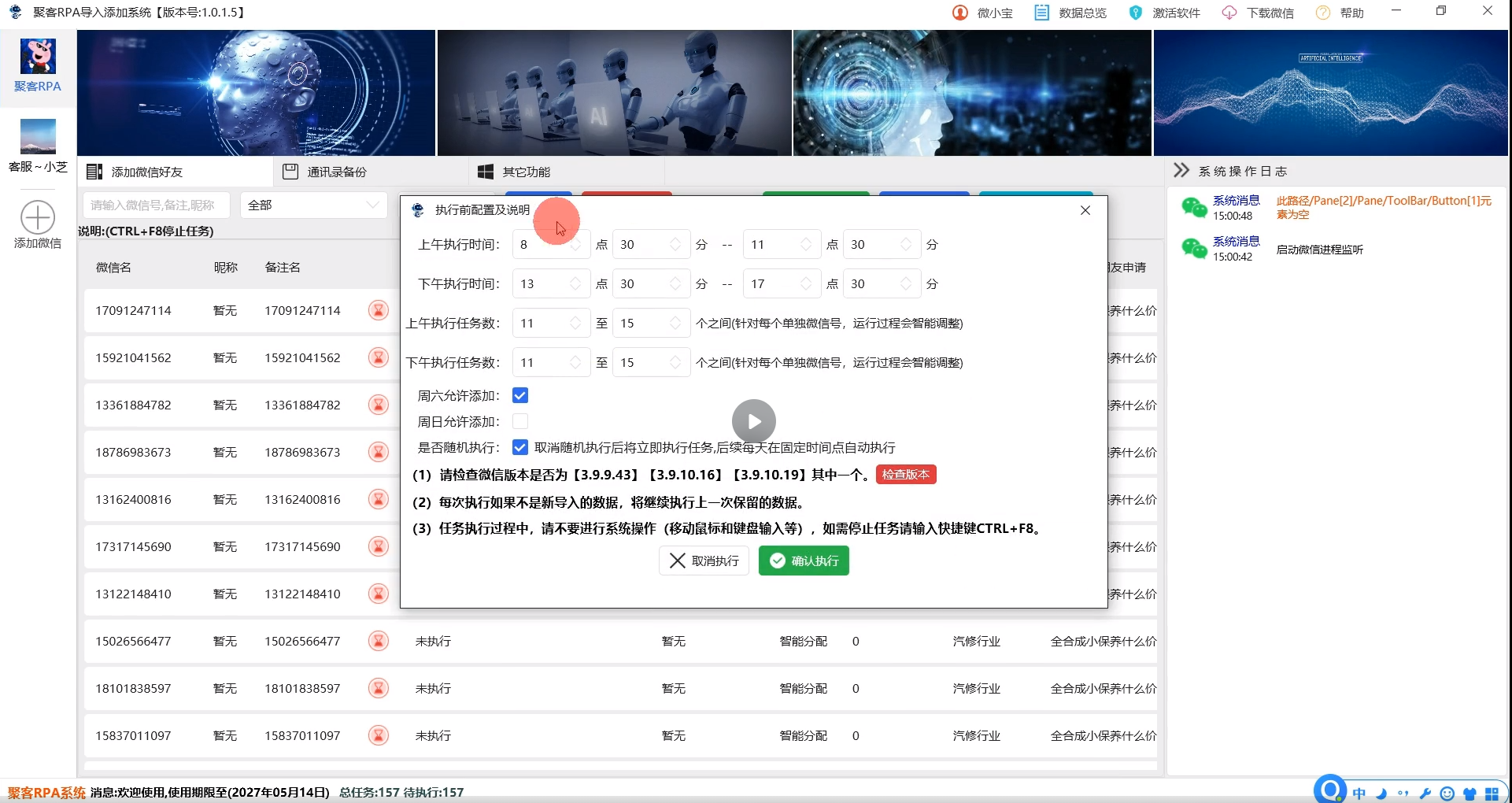This screenshot has height=803, width=1512.
Task: Click the video play button in the dialog
Action: click(753, 421)
